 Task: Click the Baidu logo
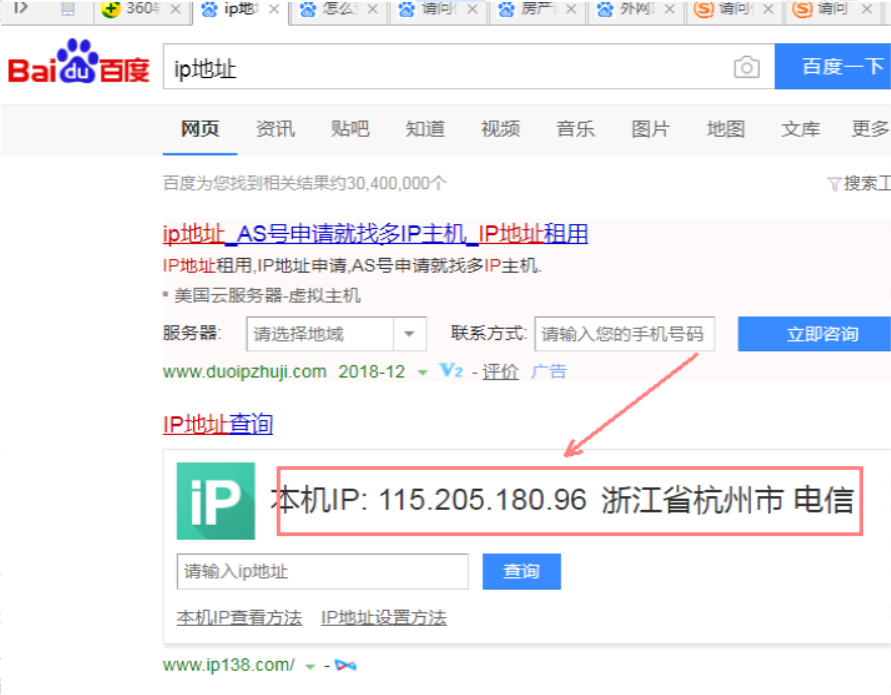coord(78,63)
